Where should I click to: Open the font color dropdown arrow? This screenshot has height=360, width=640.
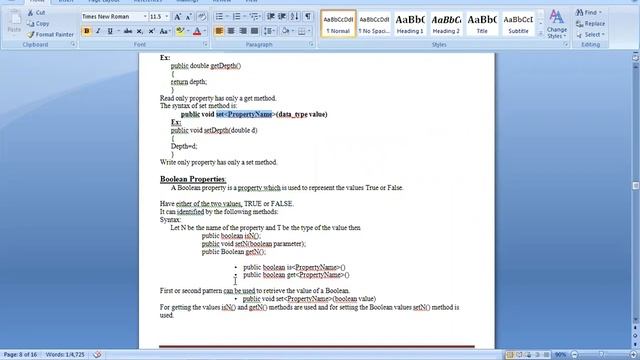205,31
